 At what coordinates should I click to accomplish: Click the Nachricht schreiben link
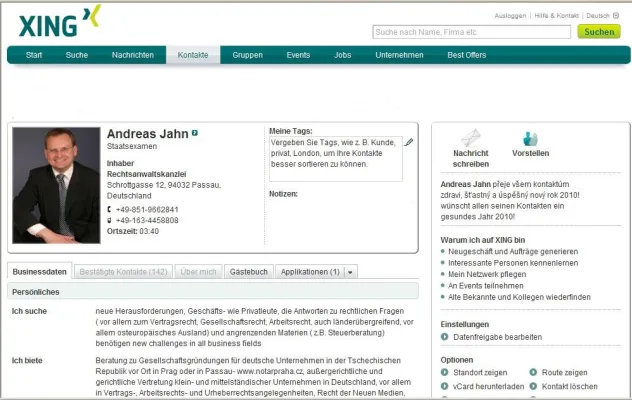point(470,158)
